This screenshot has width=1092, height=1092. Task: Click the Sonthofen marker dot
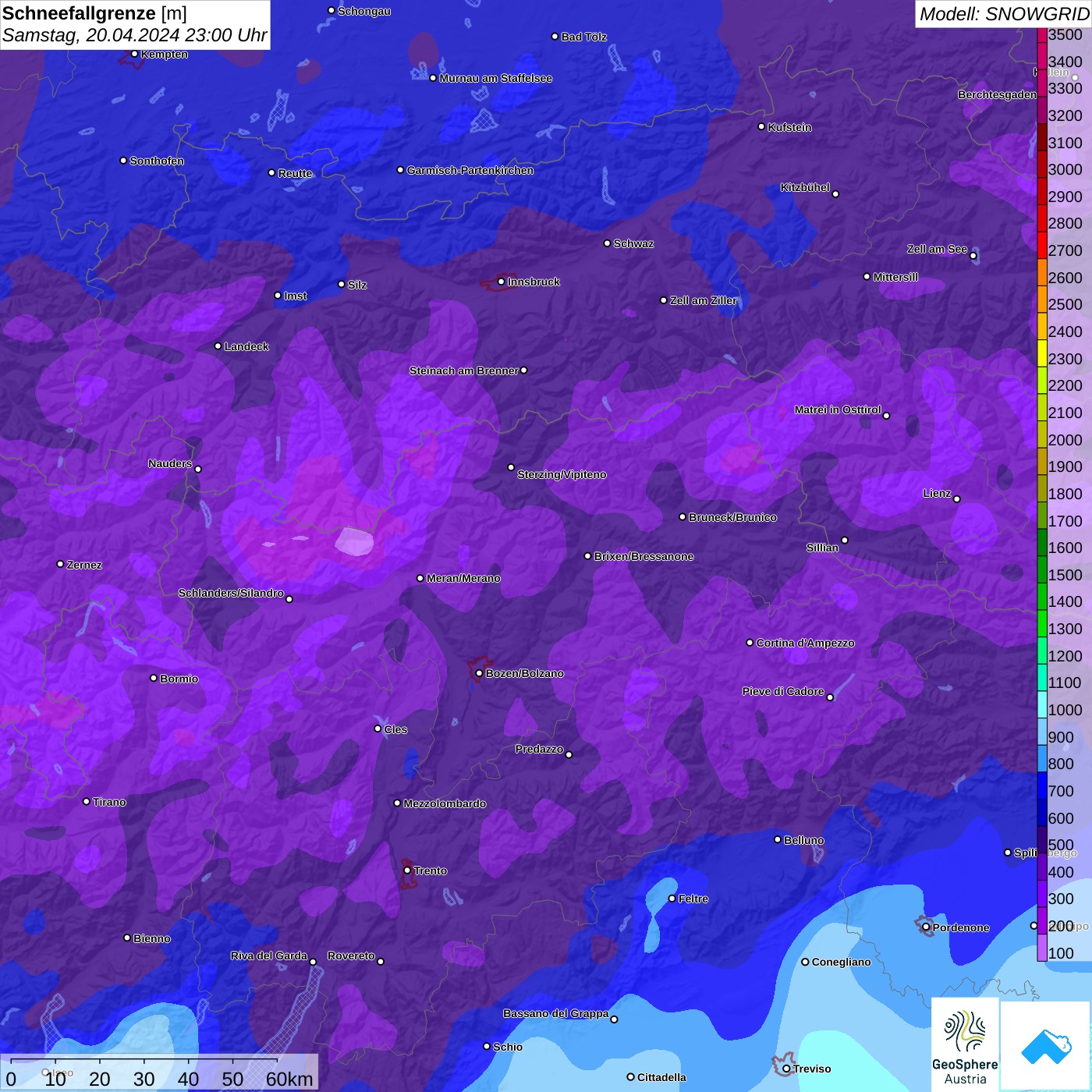(x=123, y=161)
